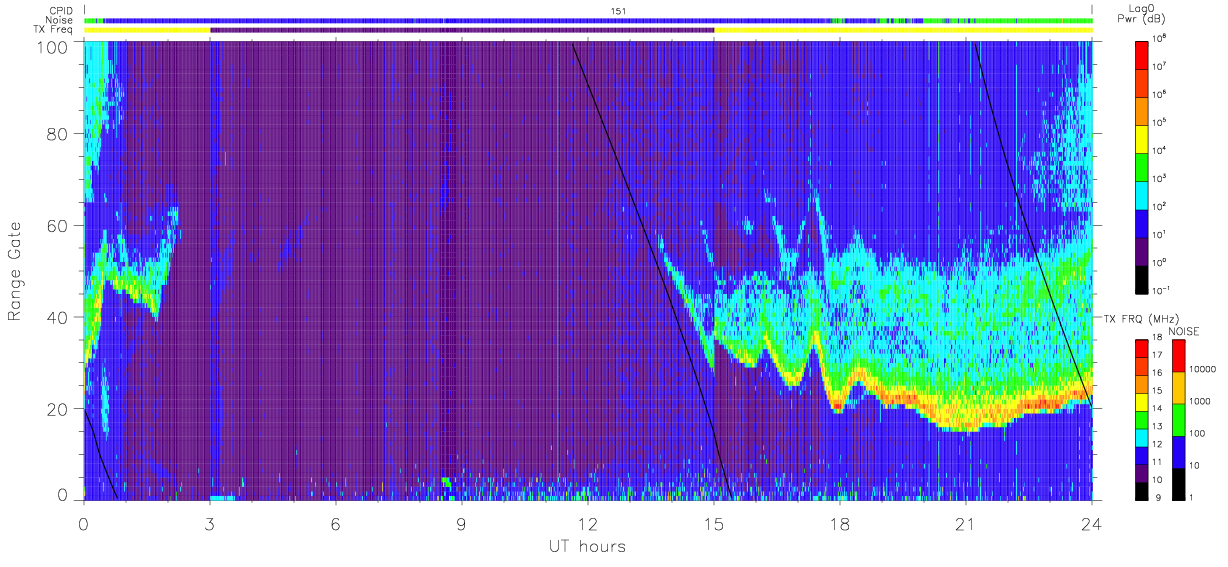Click the '10000' label on NOISE colorbar

1203,369
